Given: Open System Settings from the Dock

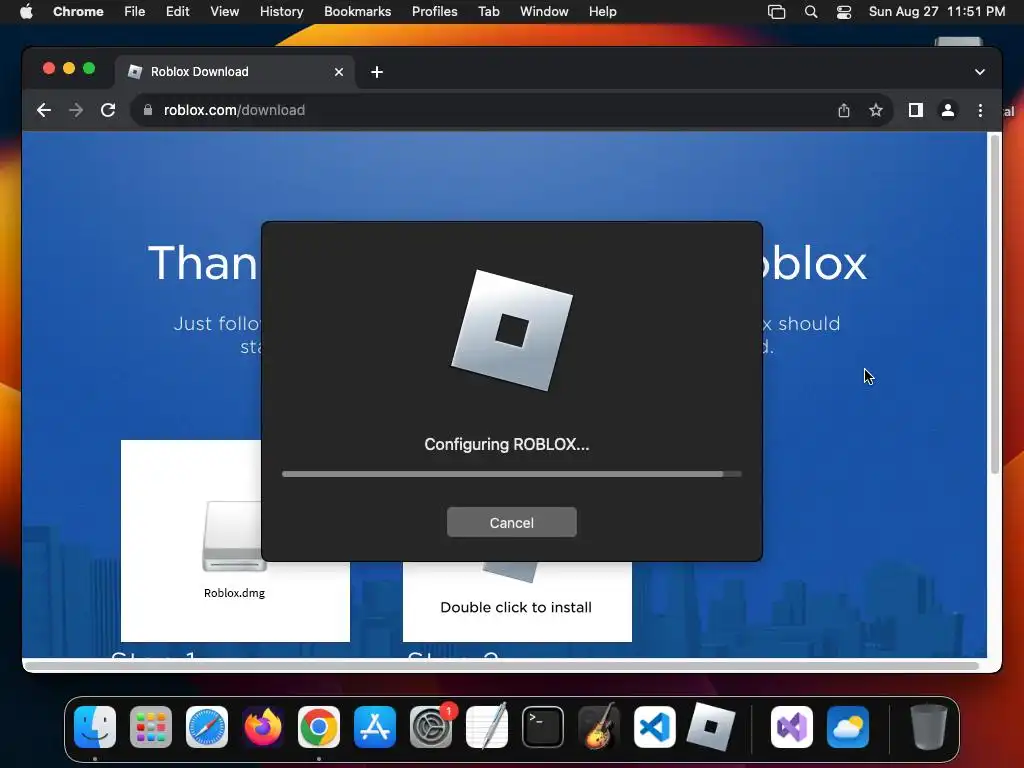Looking at the screenshot, I should (431, 727).
